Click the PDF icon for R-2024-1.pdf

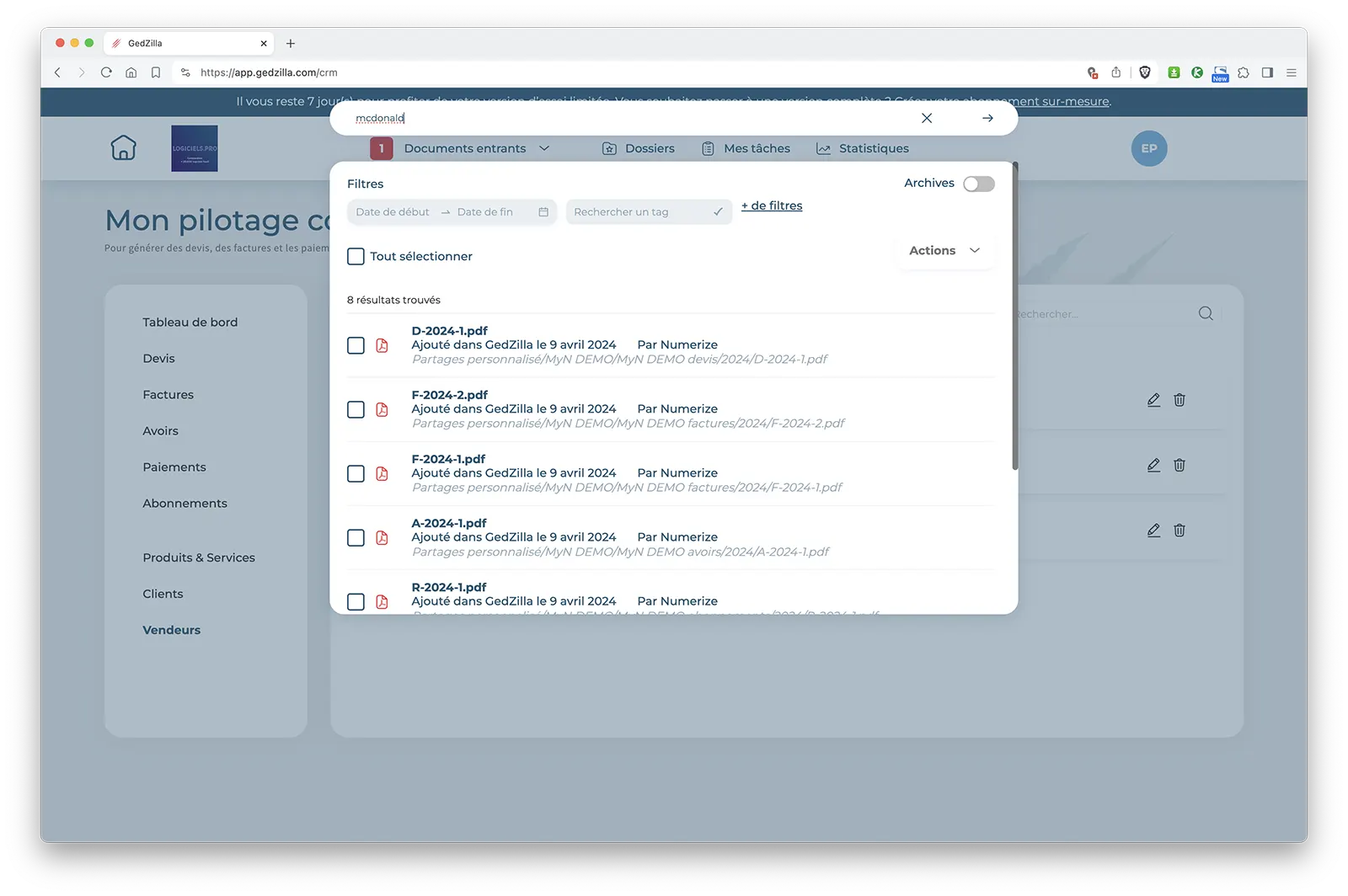(382, 601)
